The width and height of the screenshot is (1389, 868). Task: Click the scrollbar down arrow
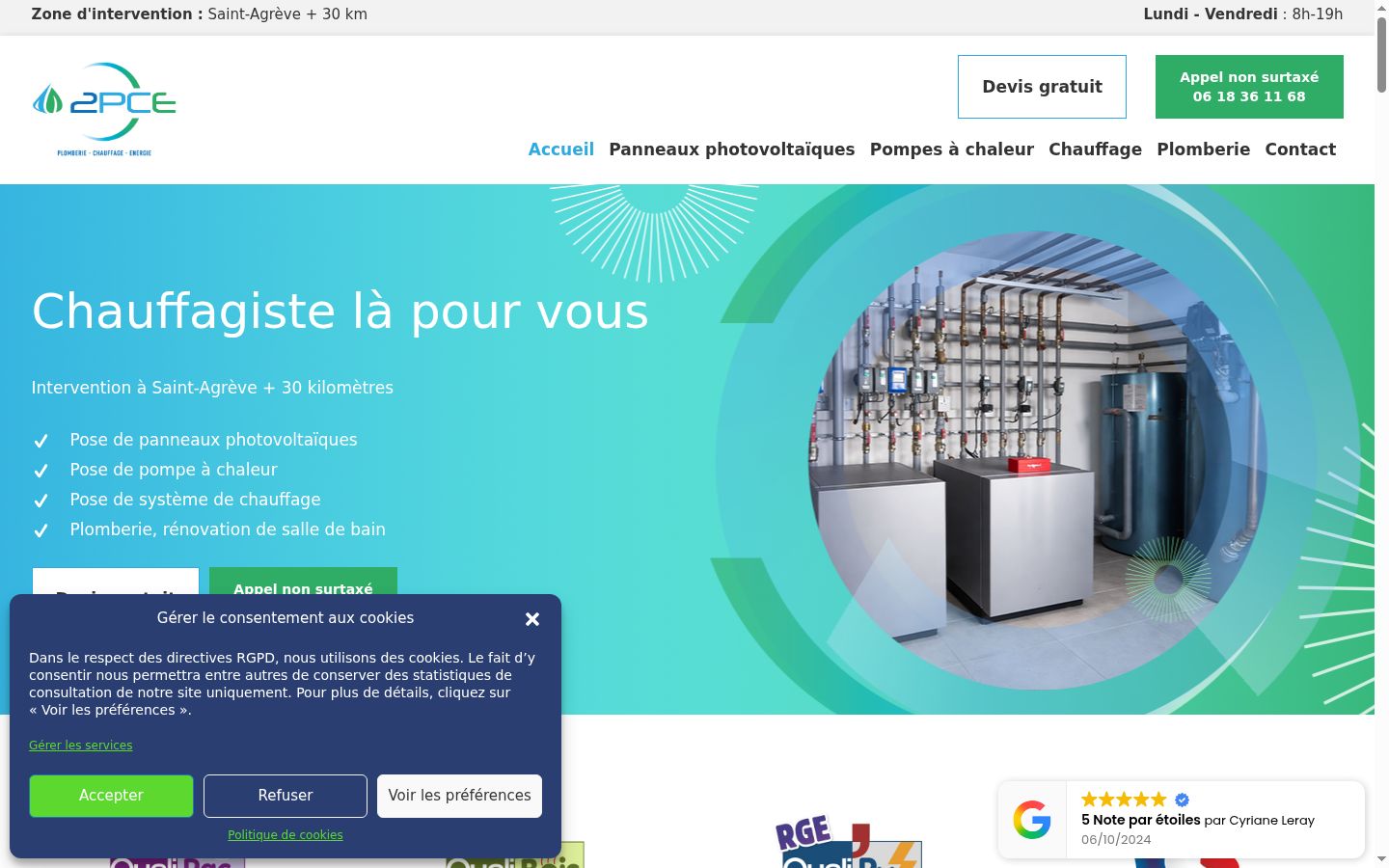click(1381, 858)
